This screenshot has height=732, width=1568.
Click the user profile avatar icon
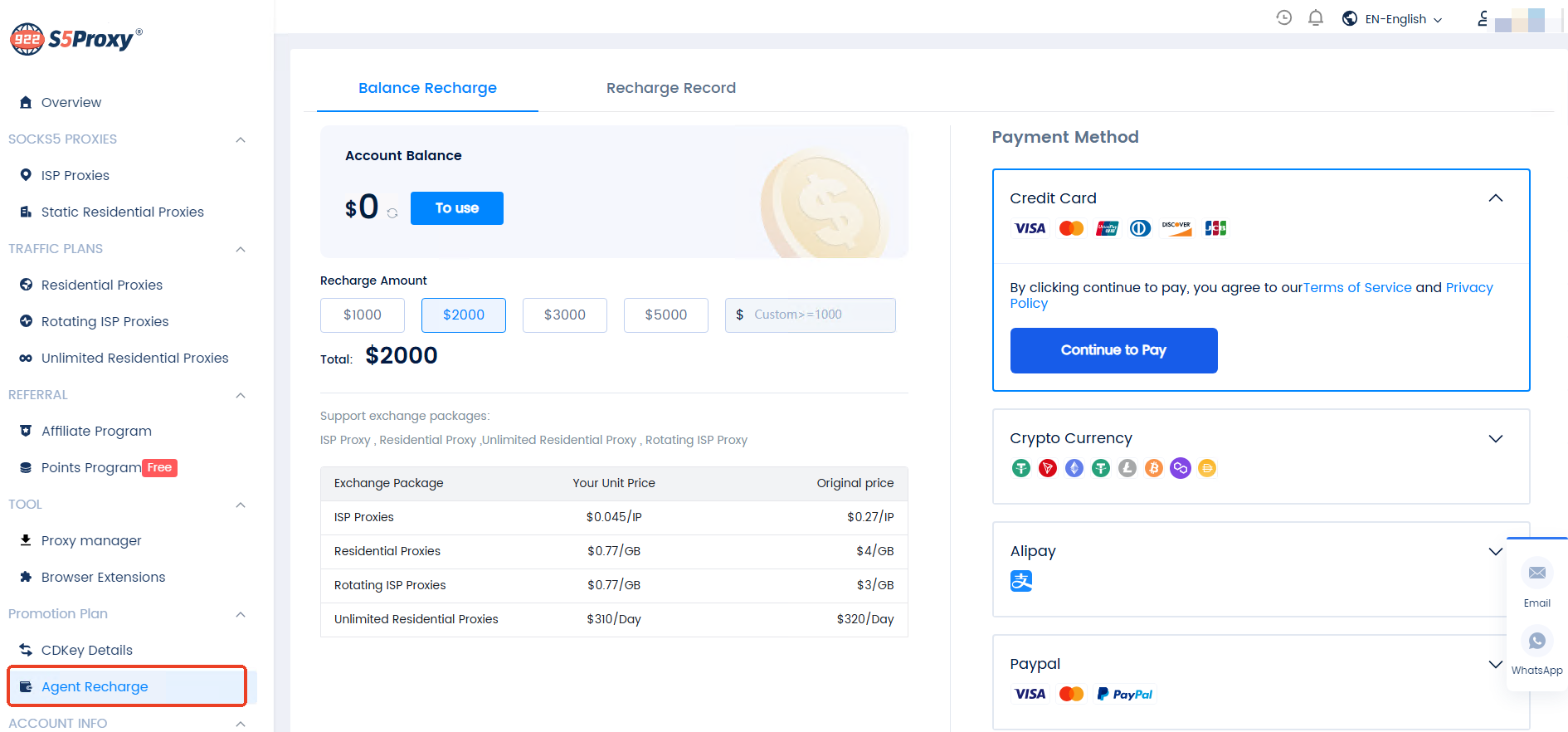(x=1483, y=18)
